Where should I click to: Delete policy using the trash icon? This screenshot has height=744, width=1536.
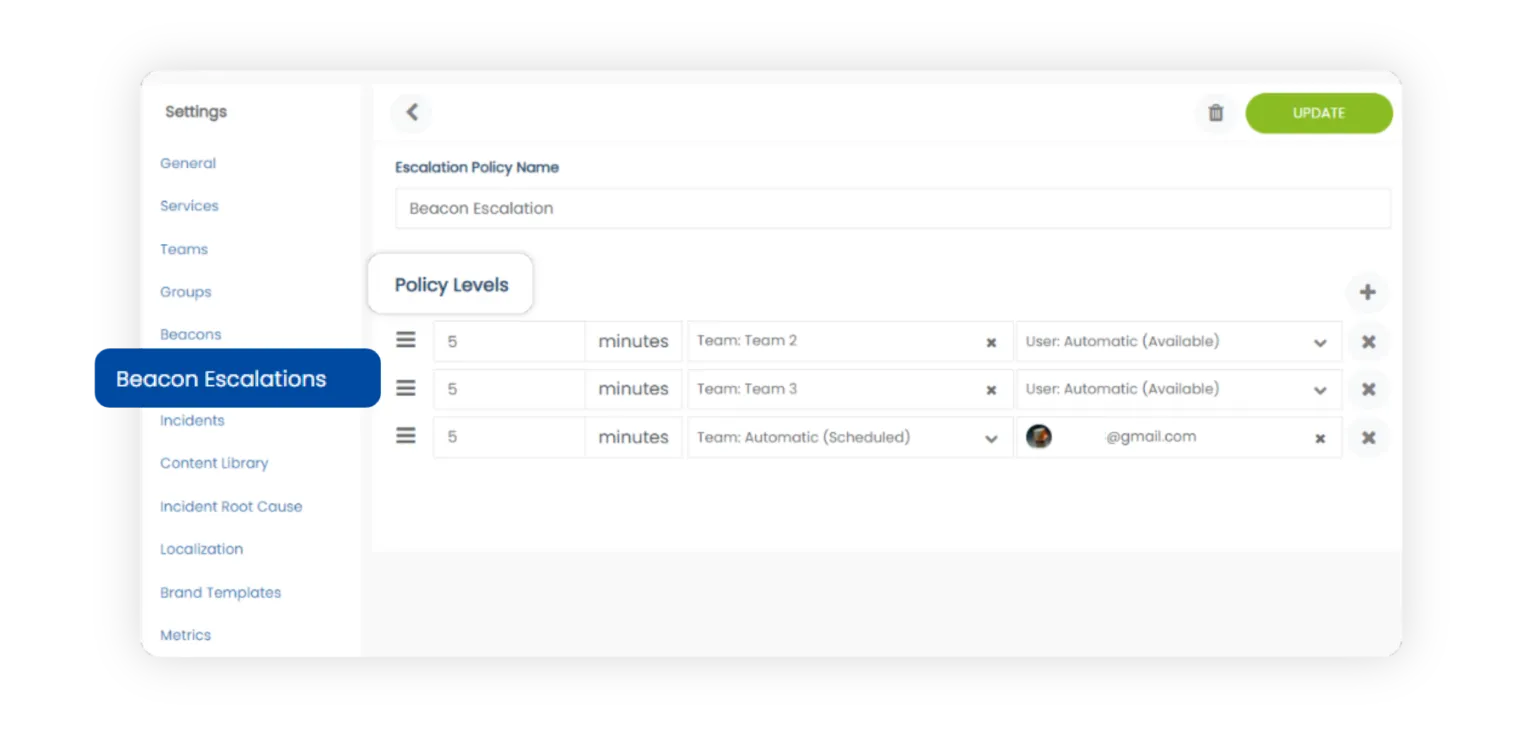coord(1215,113)
